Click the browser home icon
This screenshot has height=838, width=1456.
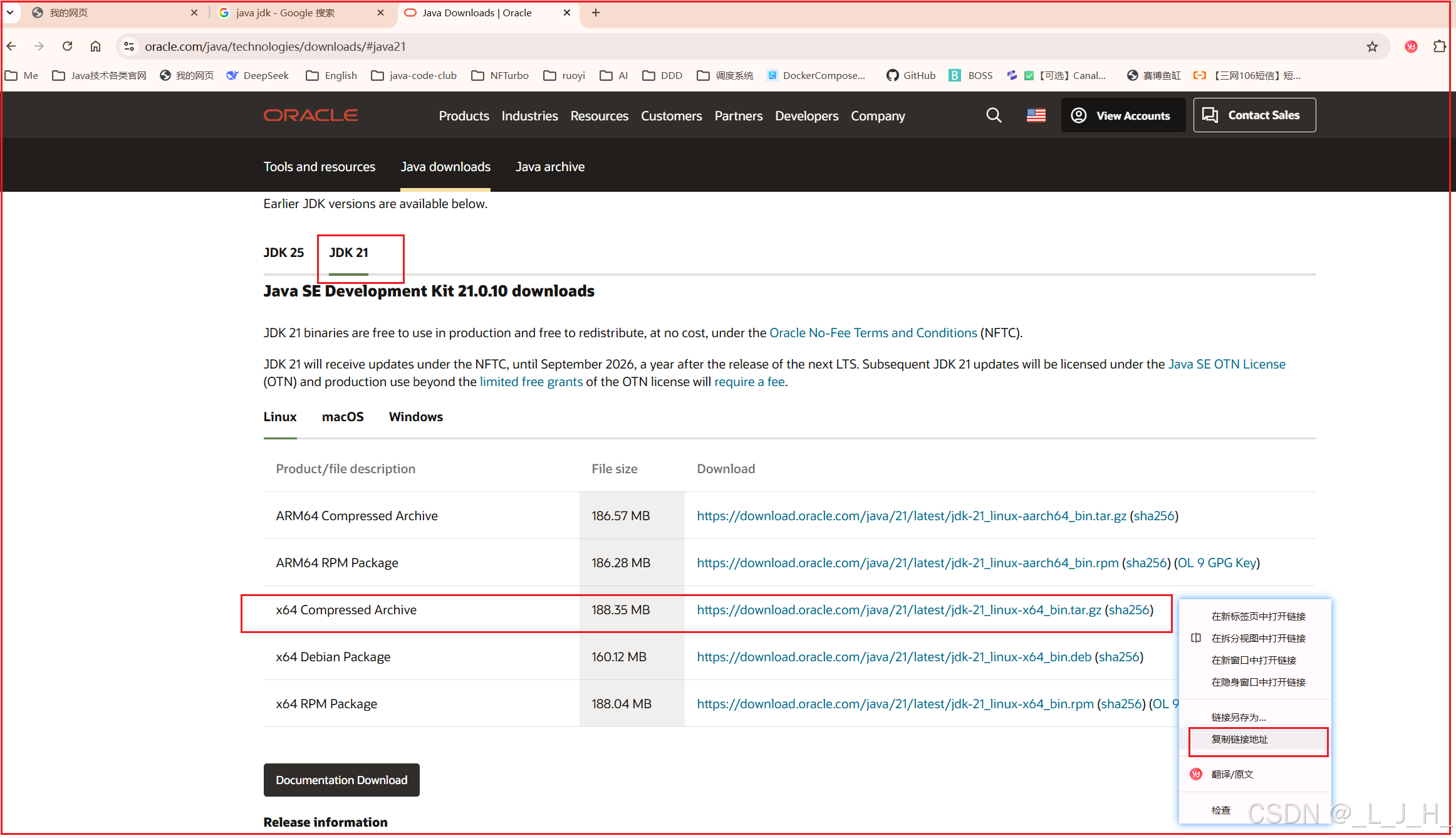(95, 46)
